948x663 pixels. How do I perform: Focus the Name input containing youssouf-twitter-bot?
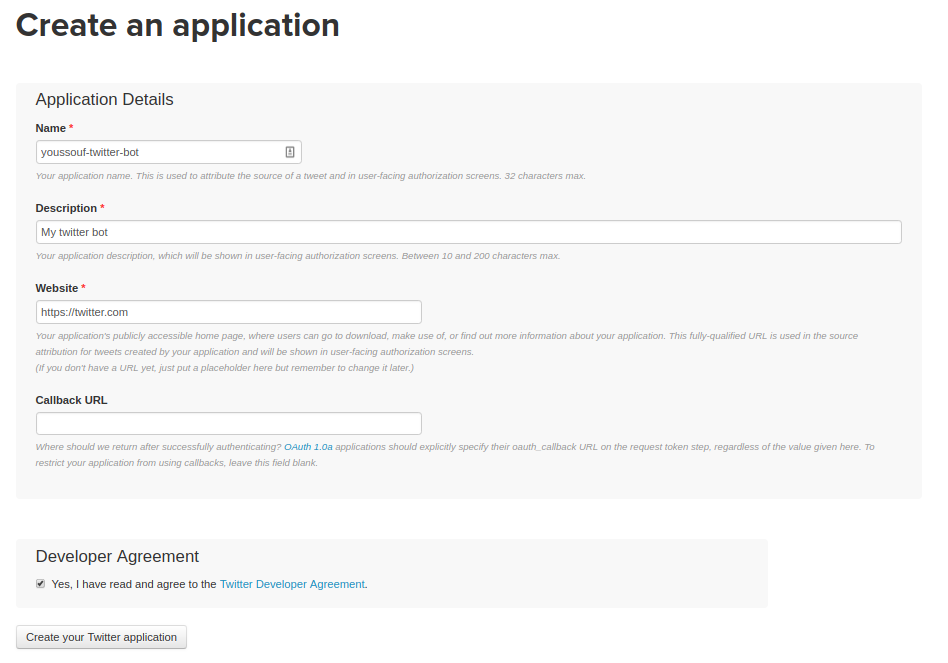(x=169, y=152)
